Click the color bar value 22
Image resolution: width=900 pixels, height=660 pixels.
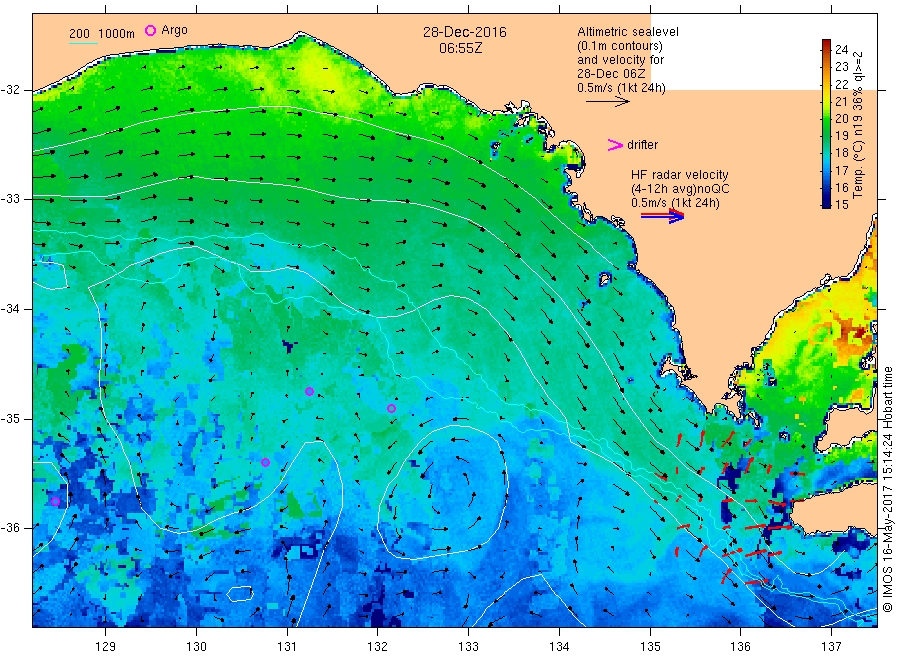[841, 84]
